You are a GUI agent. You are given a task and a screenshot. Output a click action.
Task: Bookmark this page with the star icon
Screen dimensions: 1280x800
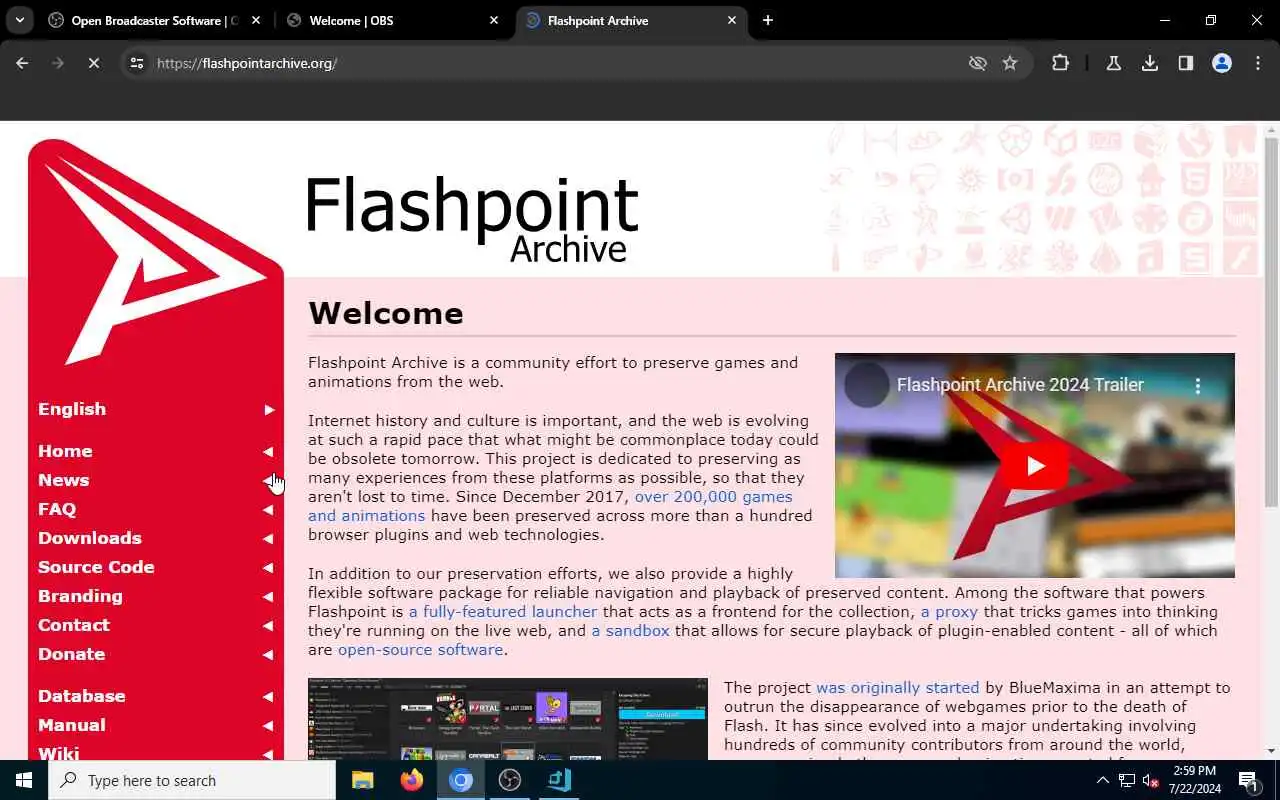[1010, 63]
